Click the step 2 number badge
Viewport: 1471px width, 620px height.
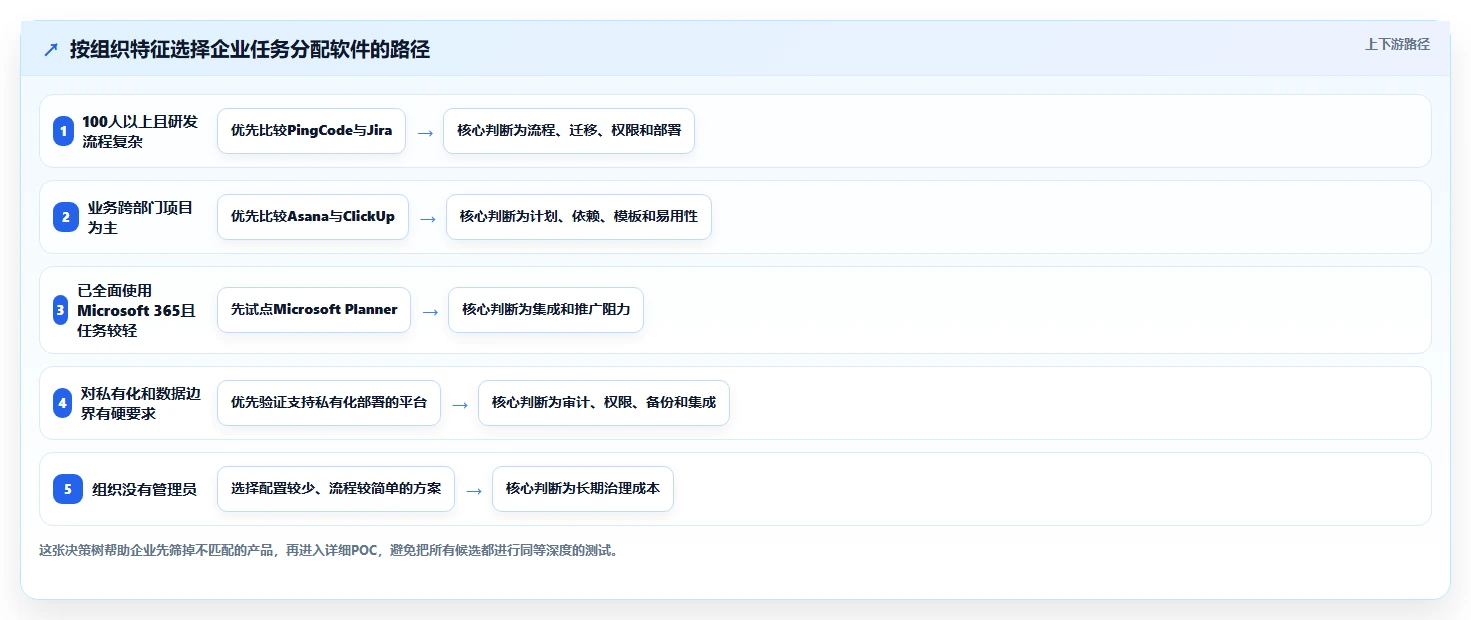[x=66, y=217]
